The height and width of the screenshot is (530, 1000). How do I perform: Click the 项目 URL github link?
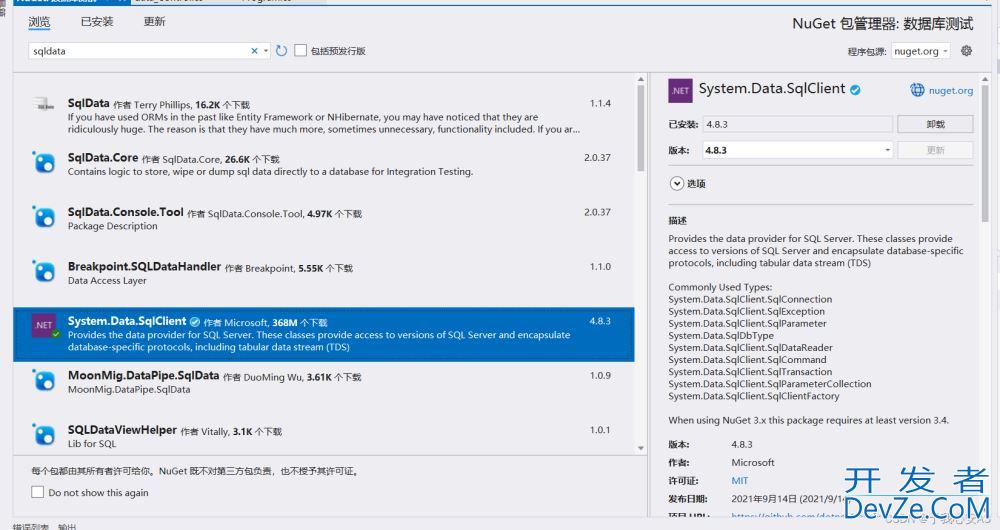tap(788, 515)
